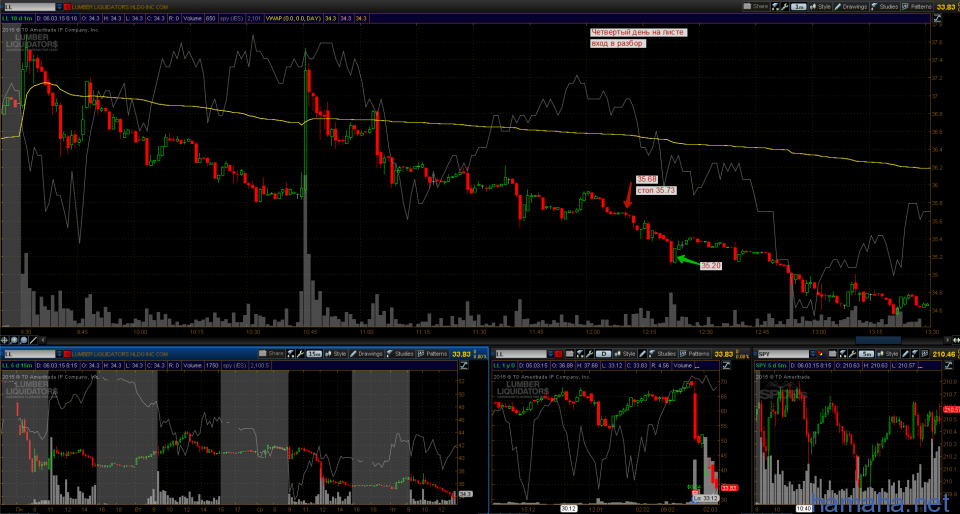This screenshot has height=514, width=960.
Task: Toggle the chart mode icon on the 15m chart
Action: coord(463,365)
